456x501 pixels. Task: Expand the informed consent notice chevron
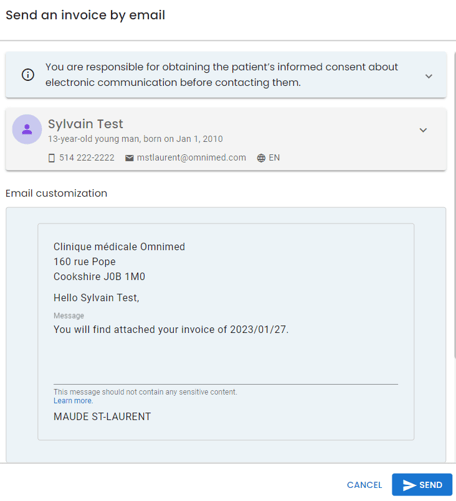click(429, 76)
